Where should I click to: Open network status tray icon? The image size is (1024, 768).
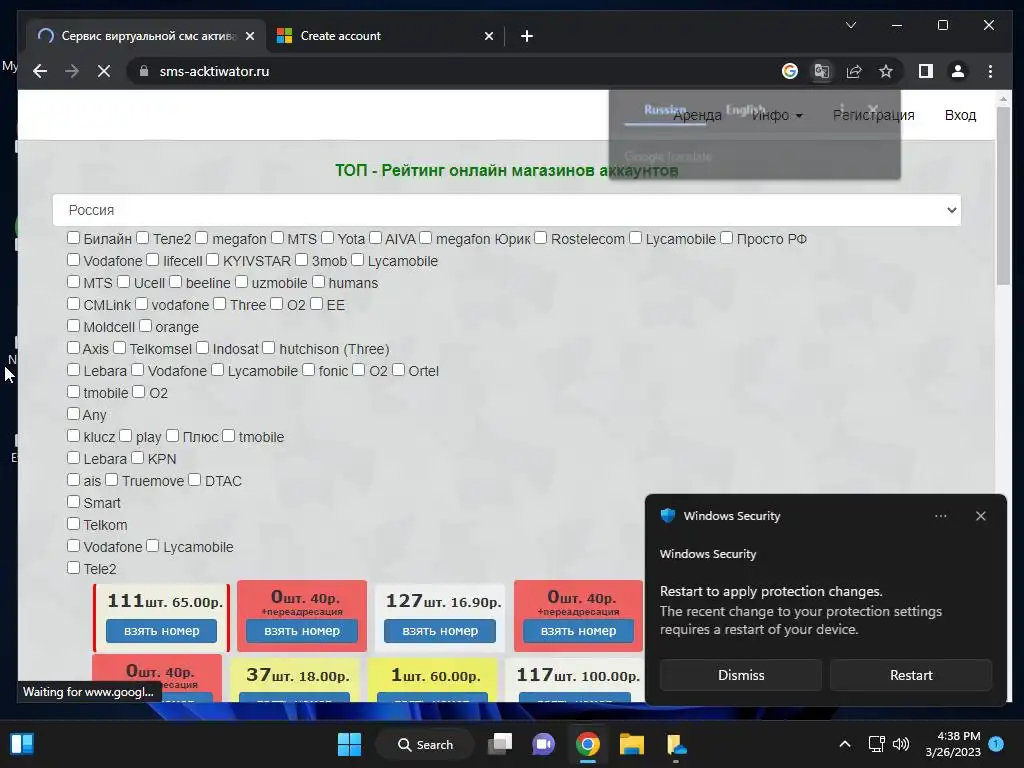[x=876, y=744]
